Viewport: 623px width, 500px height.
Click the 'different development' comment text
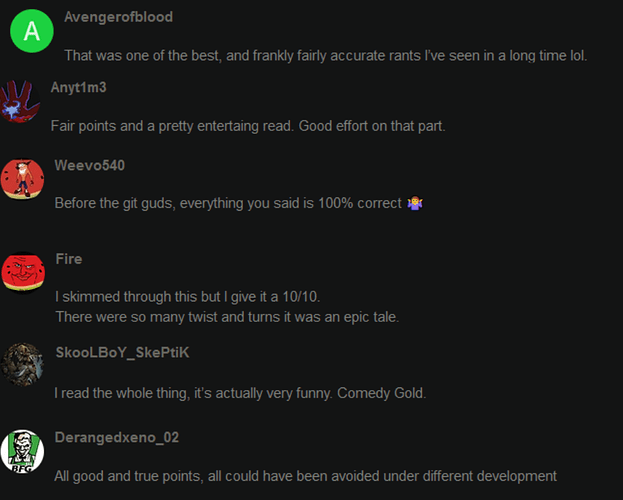(305, 476)
